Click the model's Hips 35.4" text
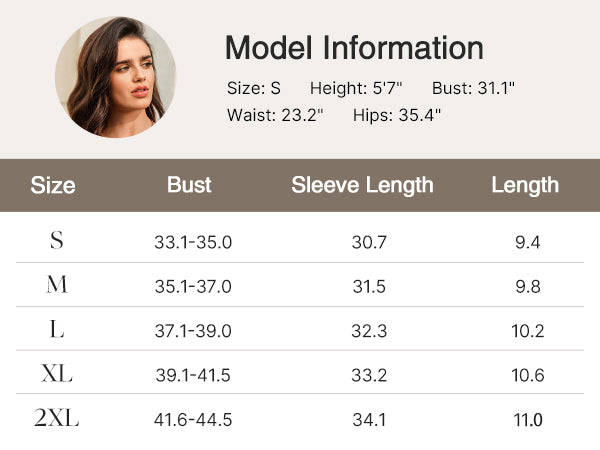600x450 pixels. point(397,114)
